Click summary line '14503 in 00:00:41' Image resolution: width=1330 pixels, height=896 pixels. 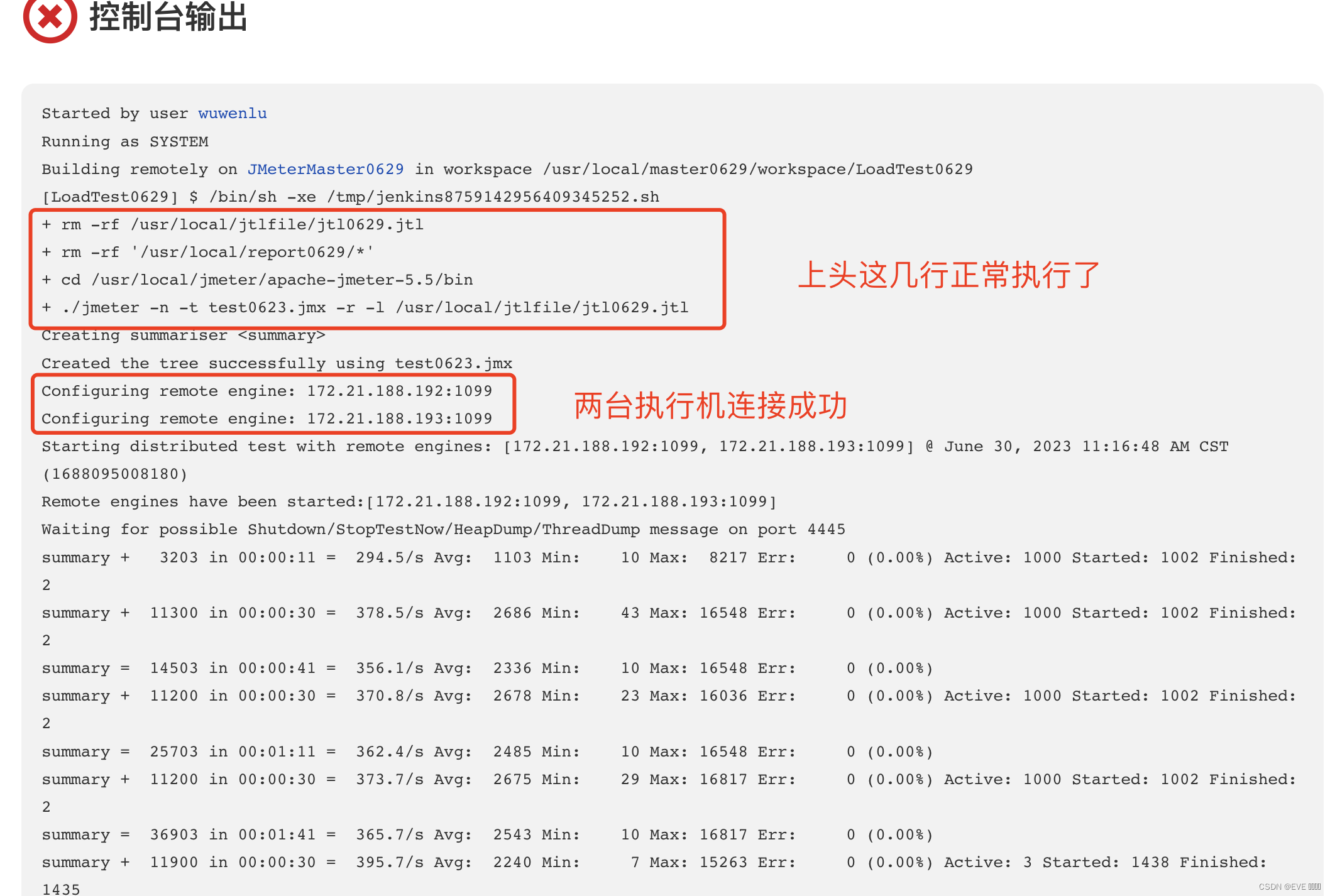(487, 668)
